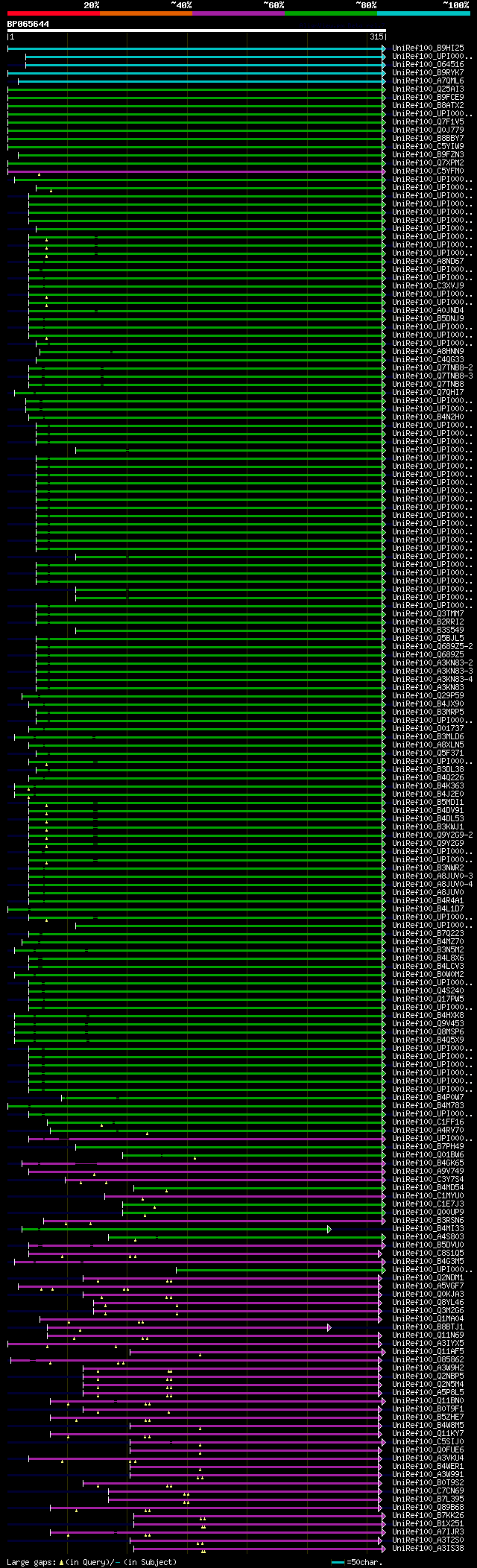Select the UniRef100_O01737 label
Viewport: 477px width, 1568px height.
(428, 729)
